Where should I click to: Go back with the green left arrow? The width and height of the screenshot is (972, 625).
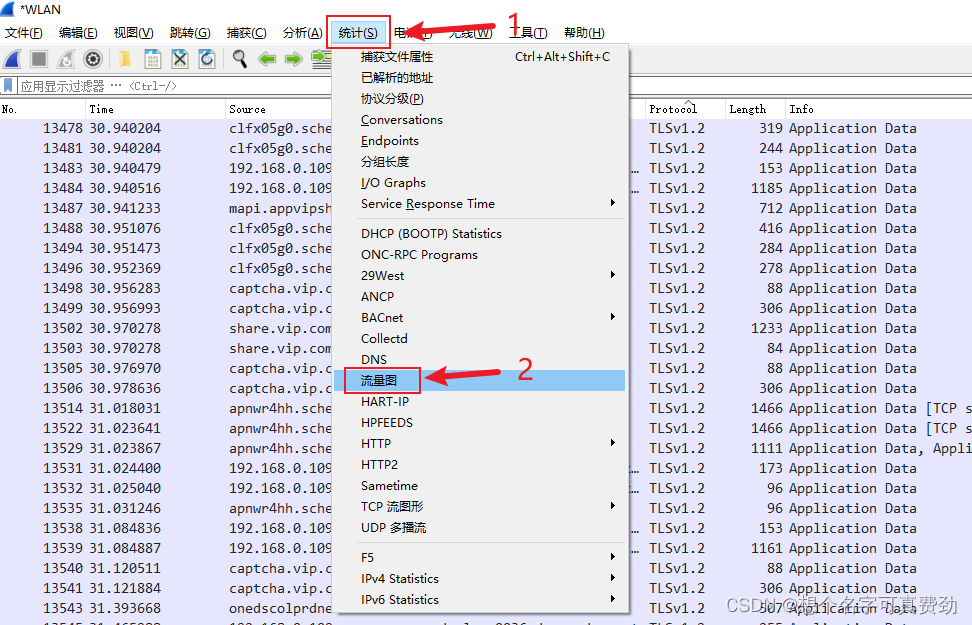click(267, 60)
